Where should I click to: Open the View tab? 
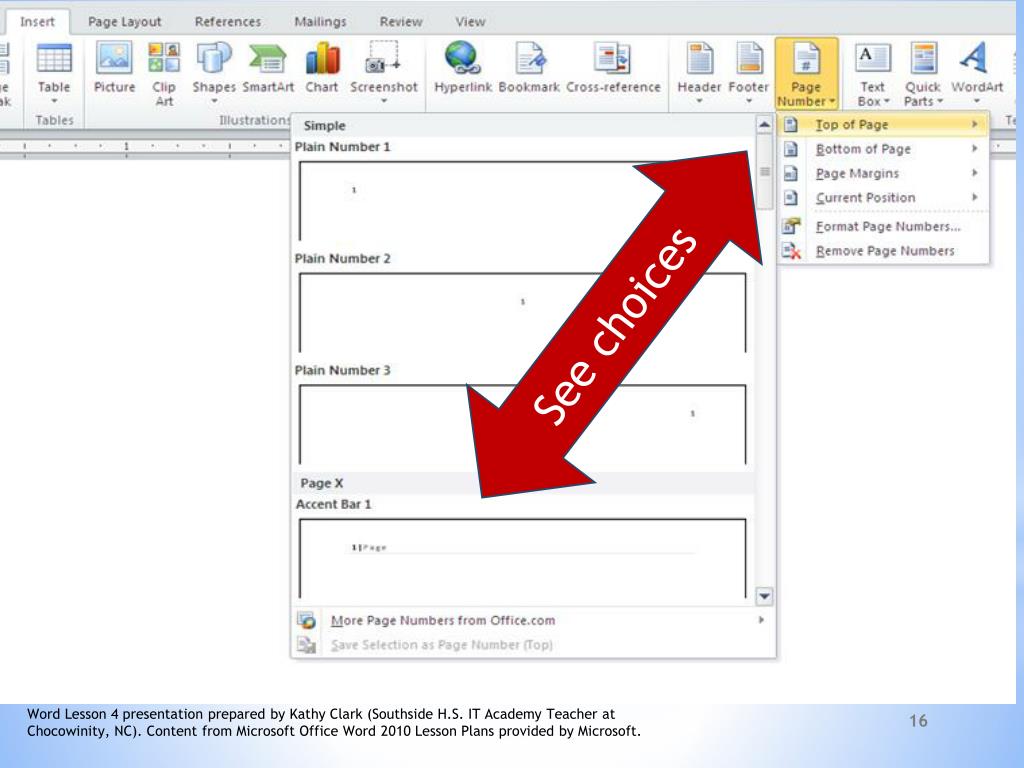[x=470, y=22]
